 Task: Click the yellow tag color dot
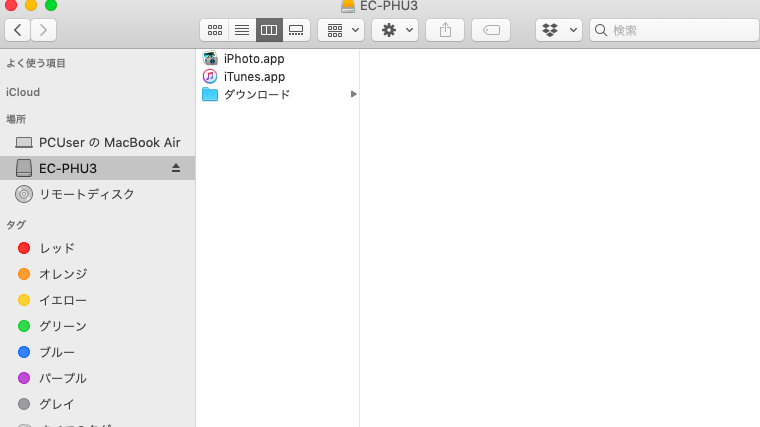[x=24, y=300]
